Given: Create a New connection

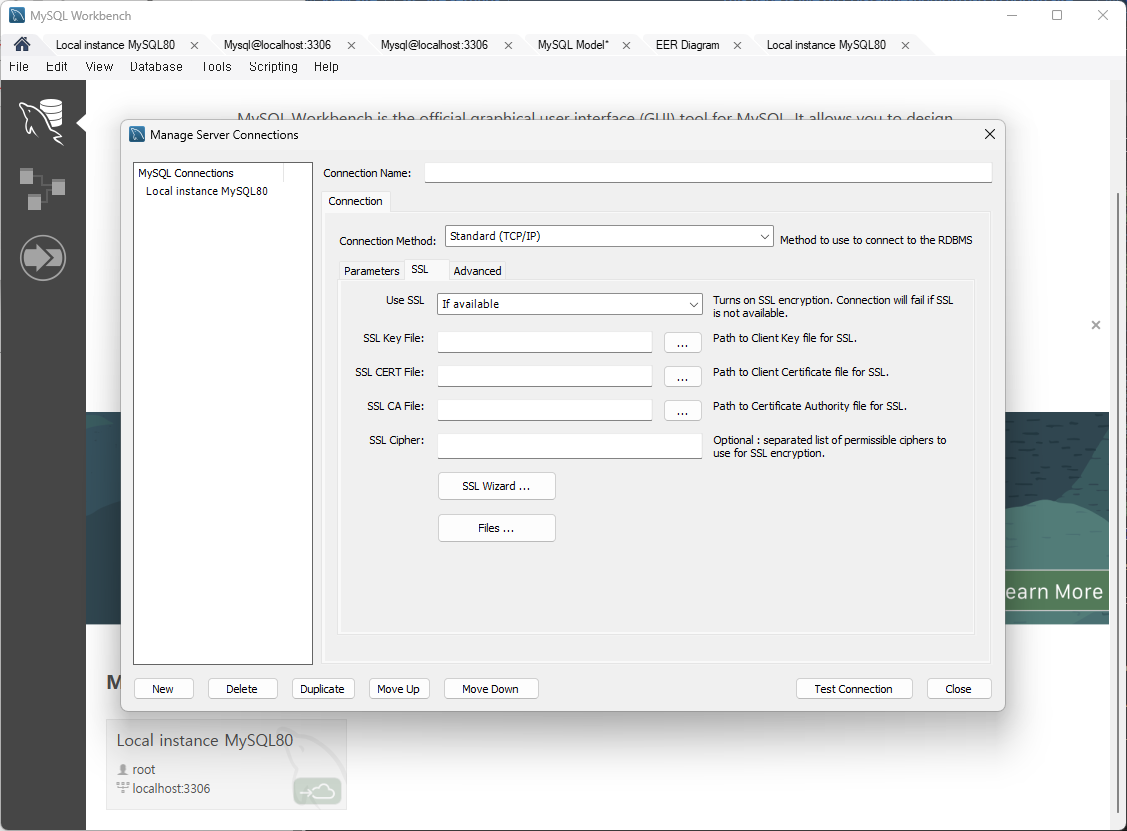Looking at the screenshot, I should (163, 689).
